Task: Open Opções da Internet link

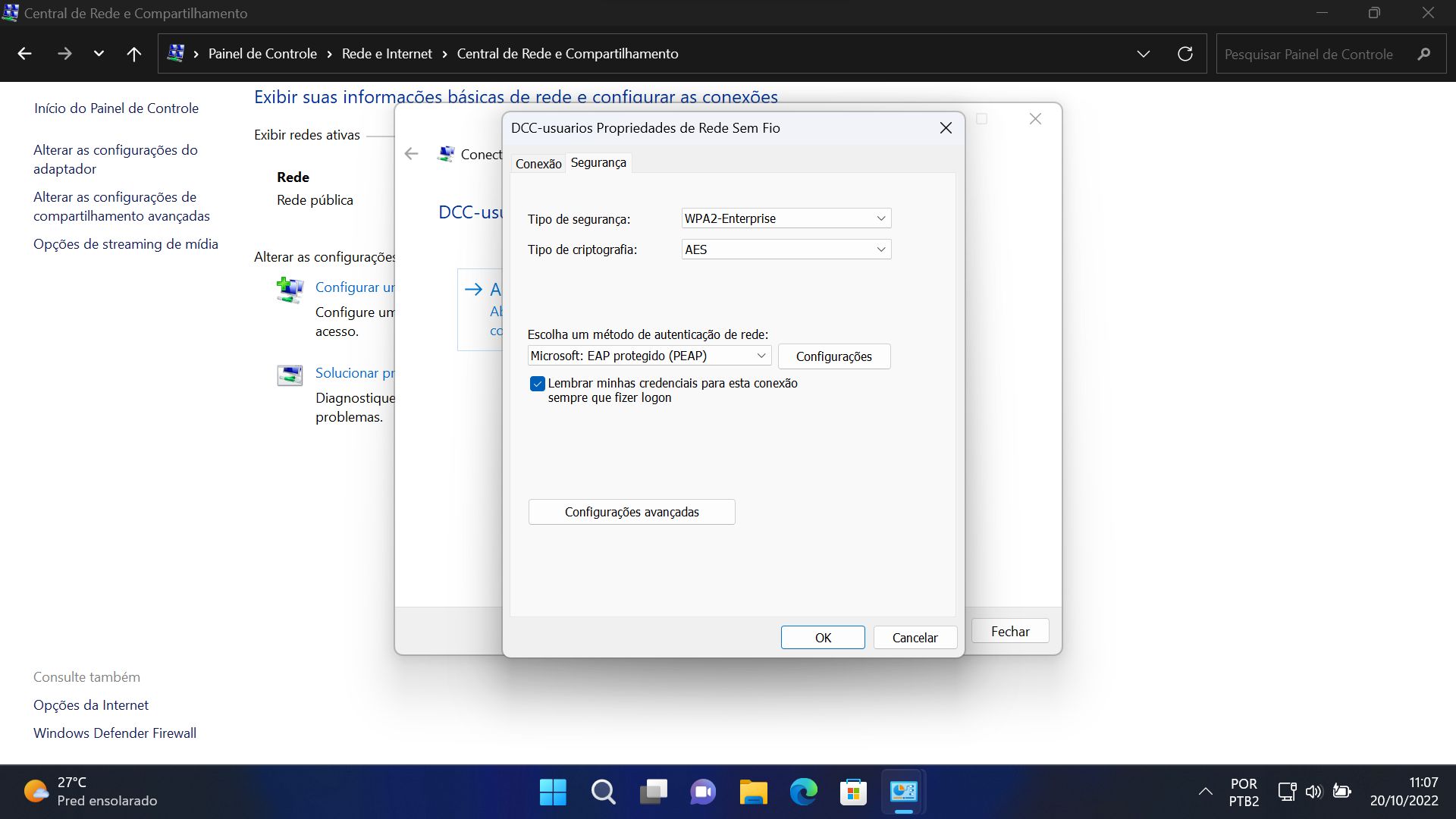Action: pyautogui.click(x=91, y=705)
